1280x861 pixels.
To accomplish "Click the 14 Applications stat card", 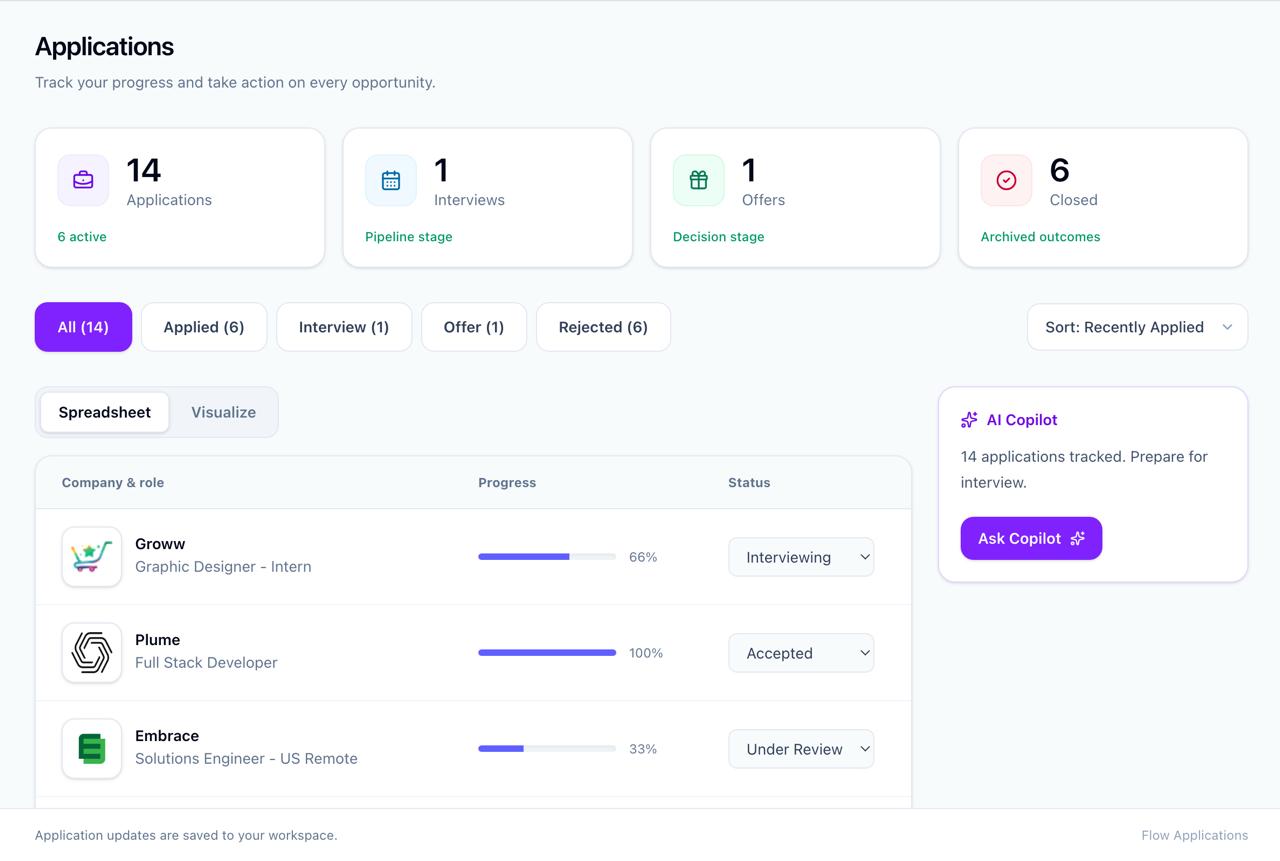I will pyautogui.click(x=180, y=198).
